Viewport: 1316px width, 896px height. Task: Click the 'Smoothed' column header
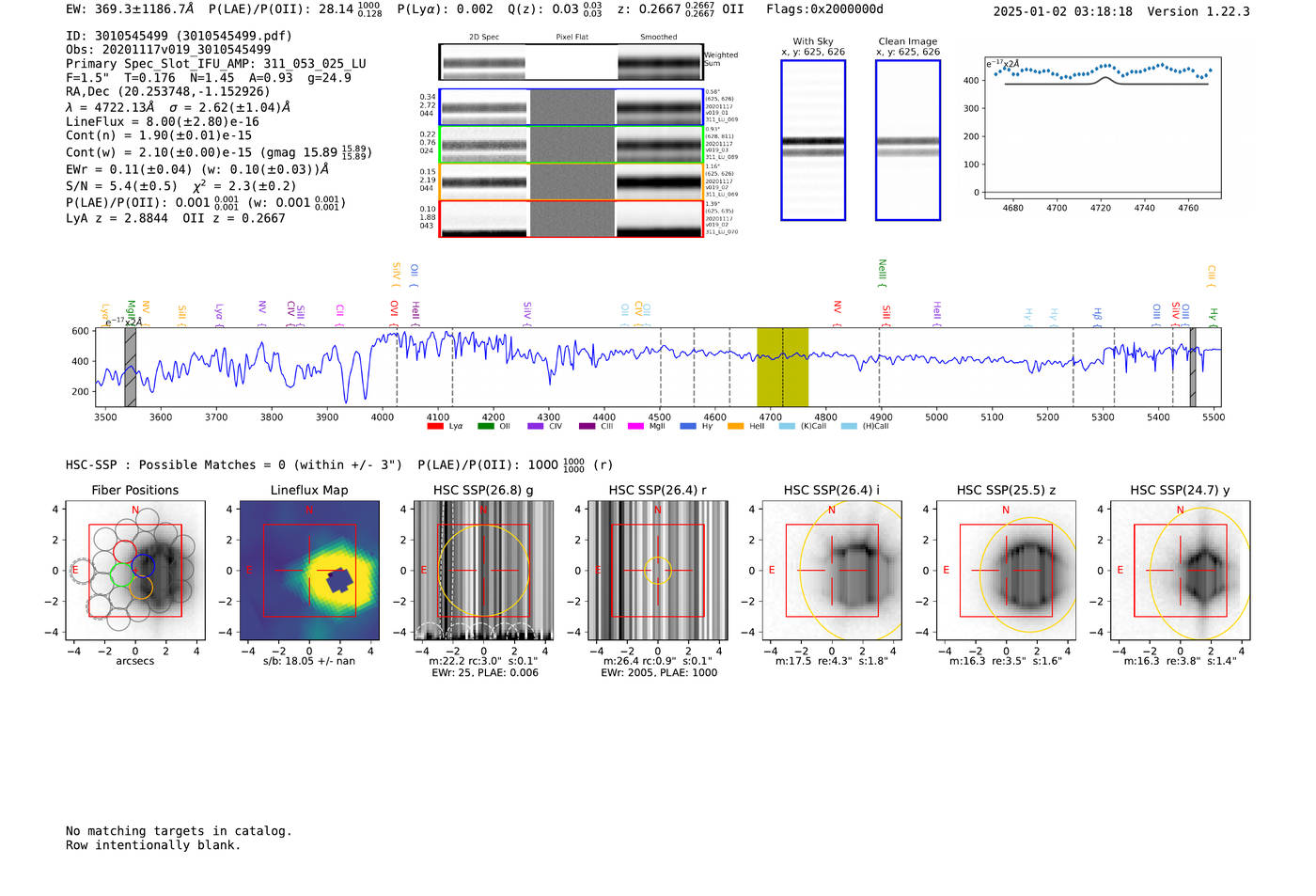click(x=658, y=38)
